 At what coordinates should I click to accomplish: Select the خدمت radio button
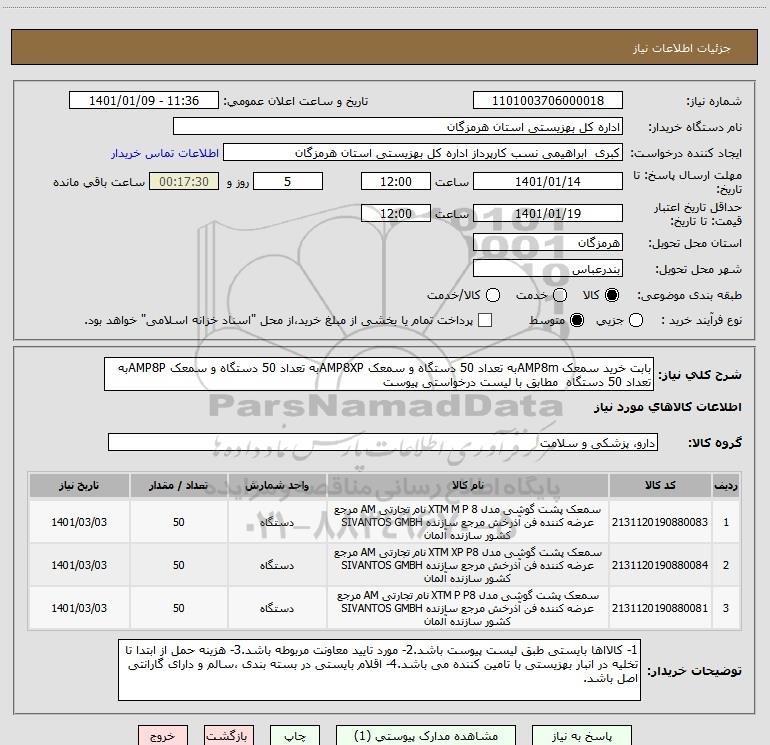[560, 295]
